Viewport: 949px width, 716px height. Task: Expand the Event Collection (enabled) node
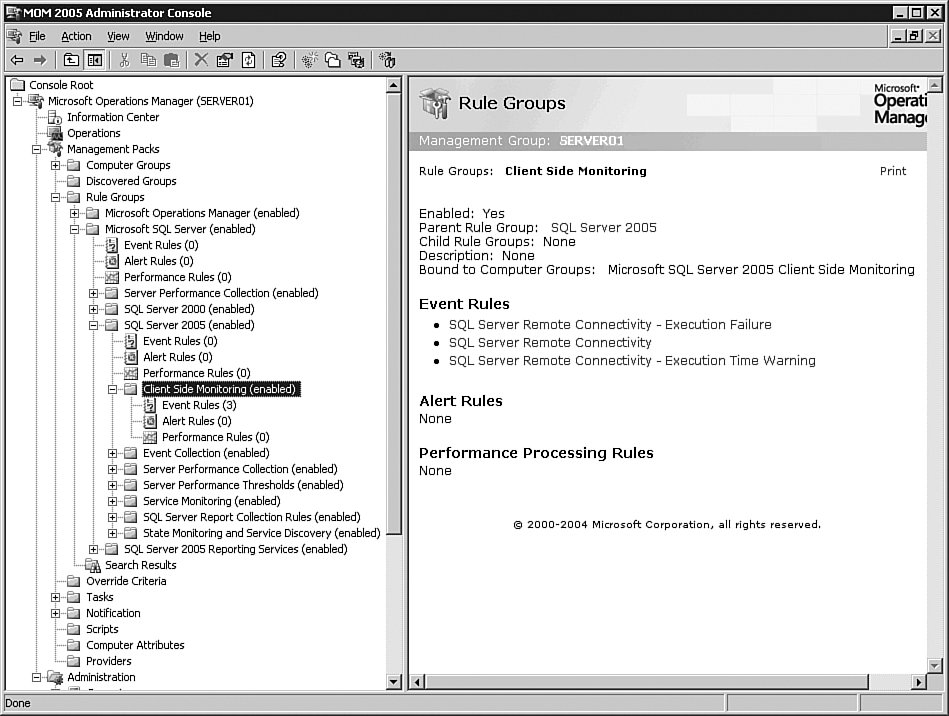tap(113, 453)
